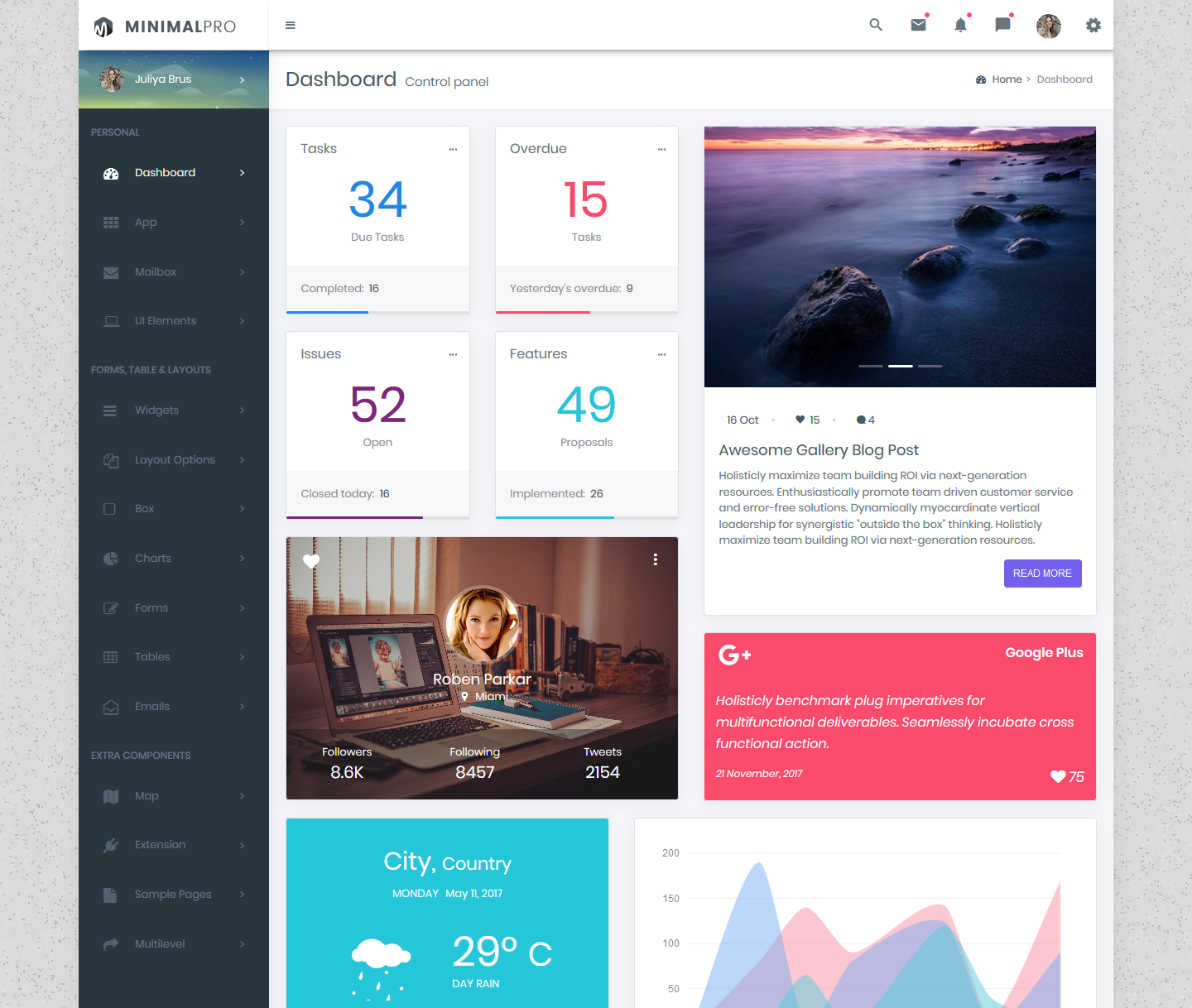The image size is (1192, 1008).
Task: Expand the Mailbox sidebar menu
Action: pyautogui.click(x=174, y=272)
